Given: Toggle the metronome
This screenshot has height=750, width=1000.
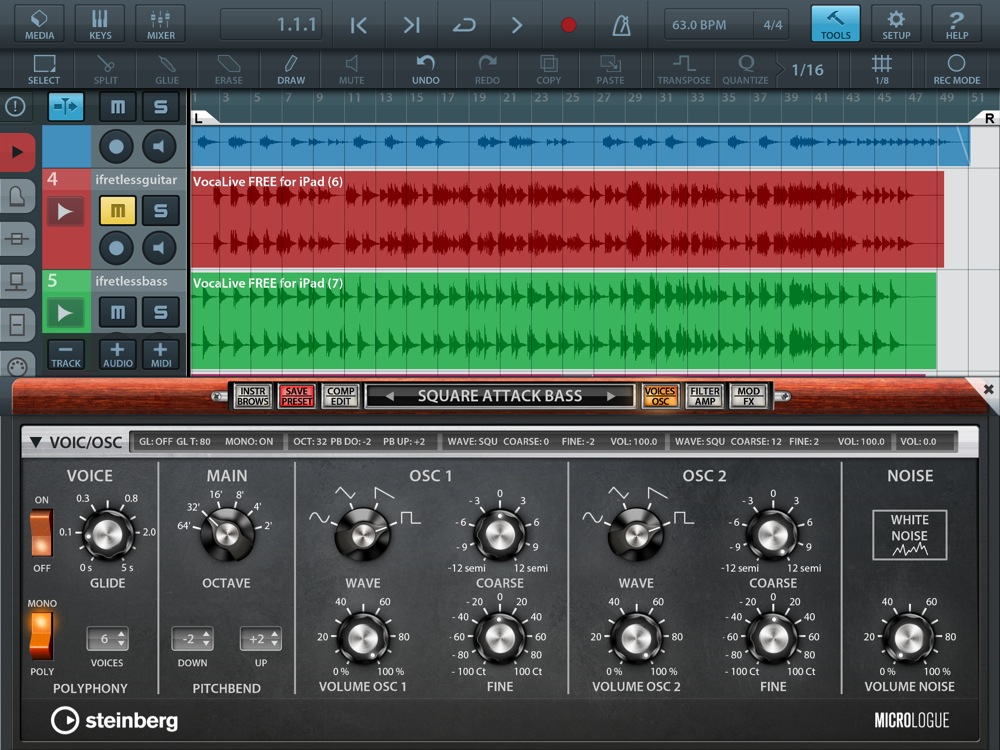Looking at the screenshot, I should click(621, 25).
